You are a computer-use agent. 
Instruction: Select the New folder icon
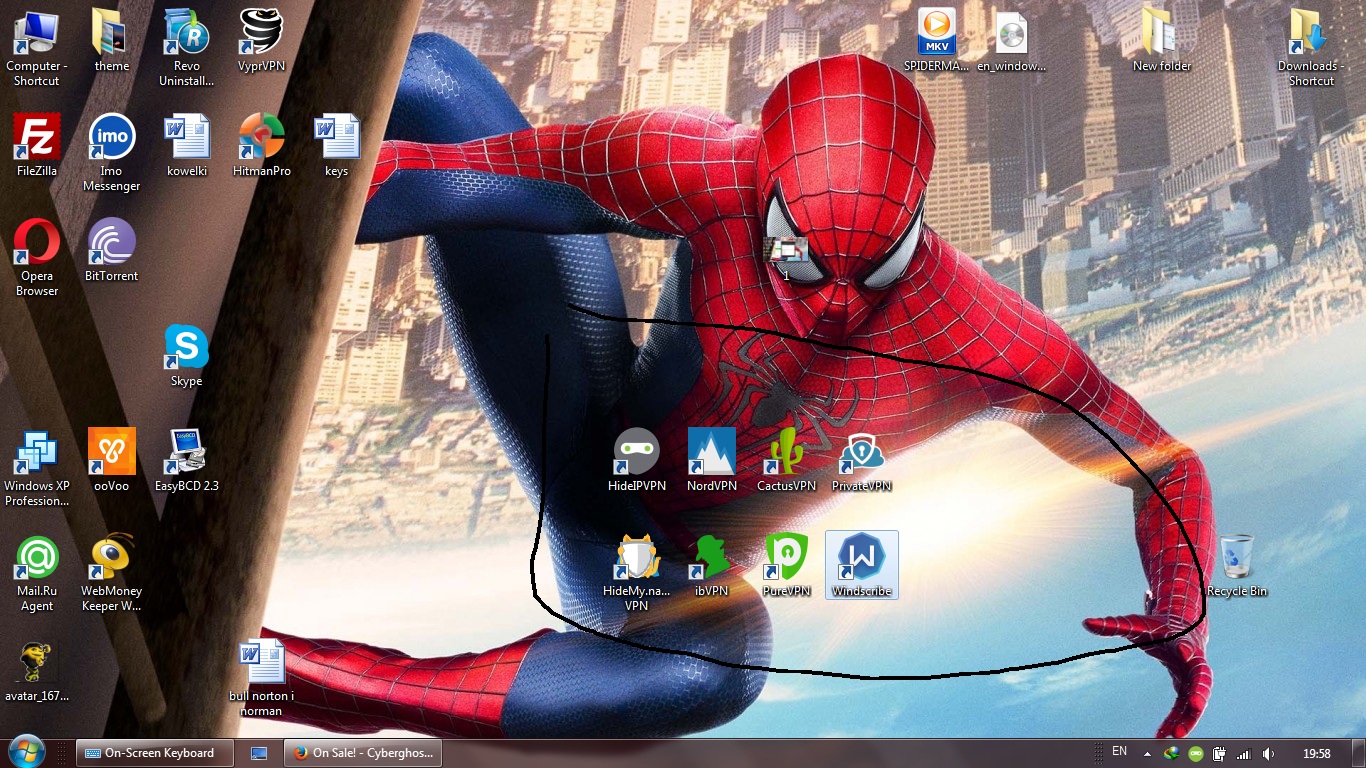(x=1162, y=40)
